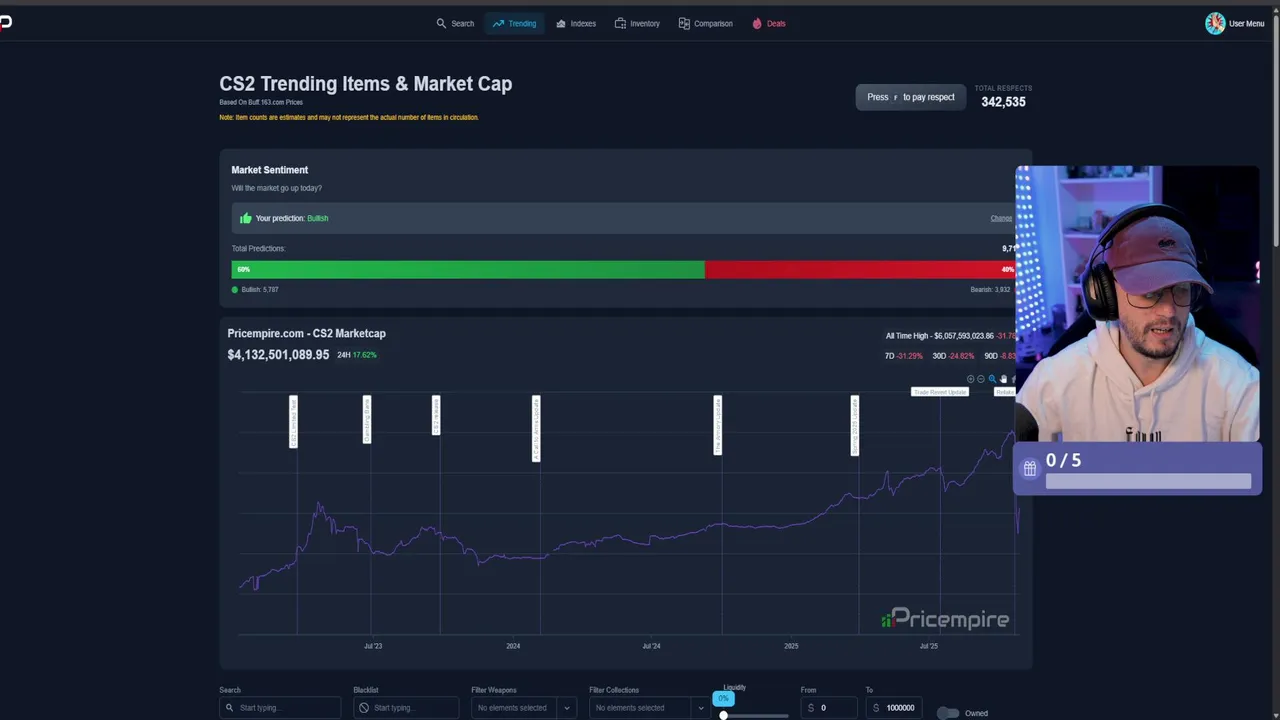Click the CS2 Trending Items & Market Cap heading
This screenshot has height=720, width=1280.
pos(365,84)
